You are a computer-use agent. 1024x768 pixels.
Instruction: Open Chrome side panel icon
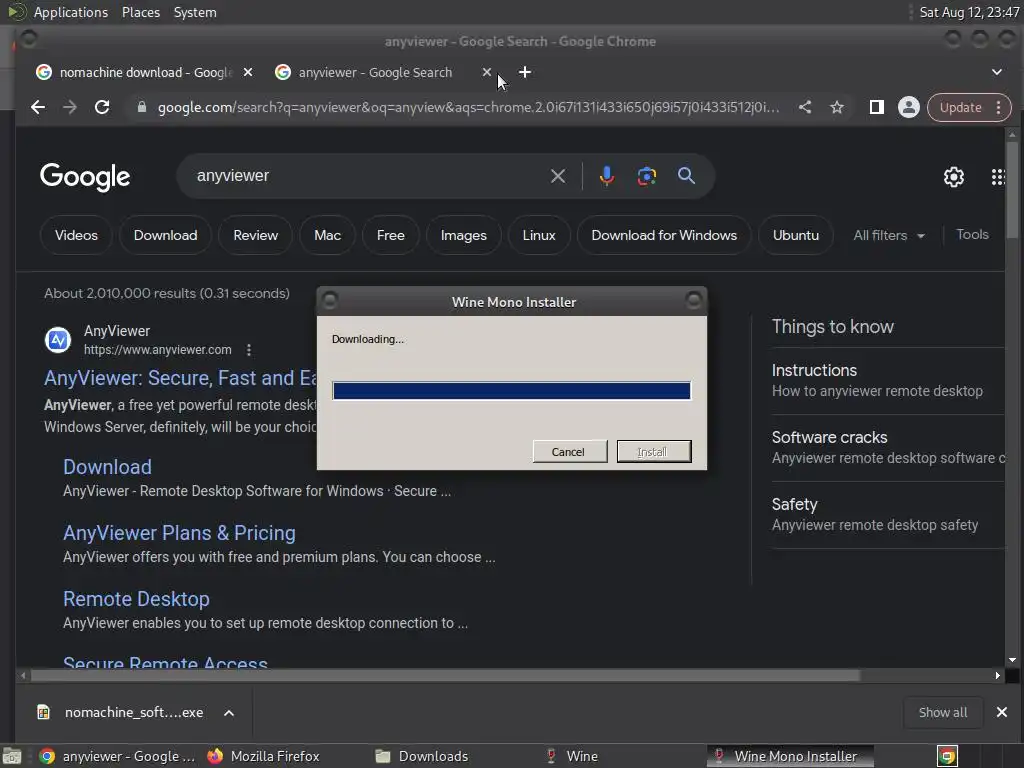point(876,107)
